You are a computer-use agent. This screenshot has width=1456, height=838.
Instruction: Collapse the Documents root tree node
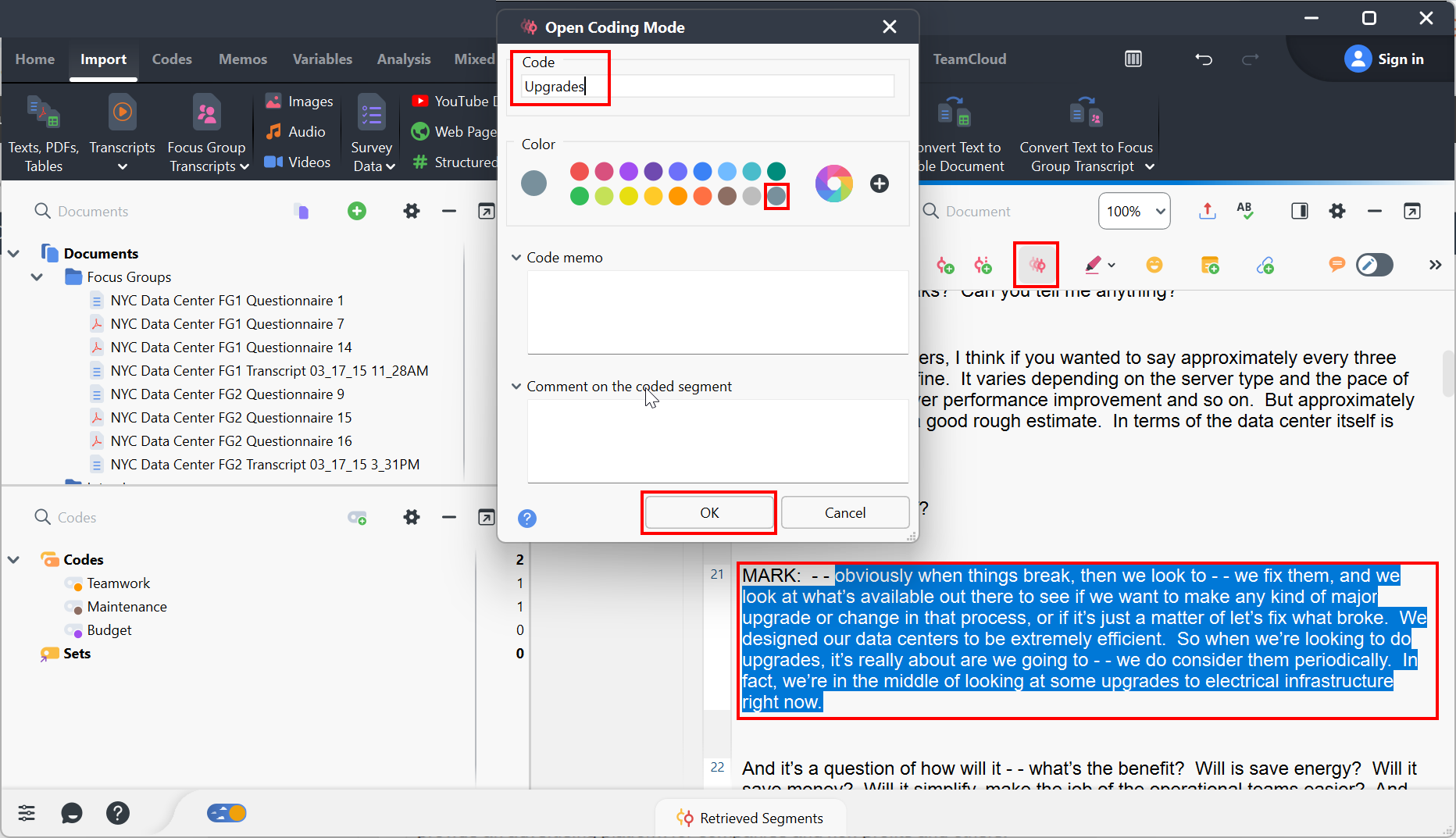click(14, 253)
